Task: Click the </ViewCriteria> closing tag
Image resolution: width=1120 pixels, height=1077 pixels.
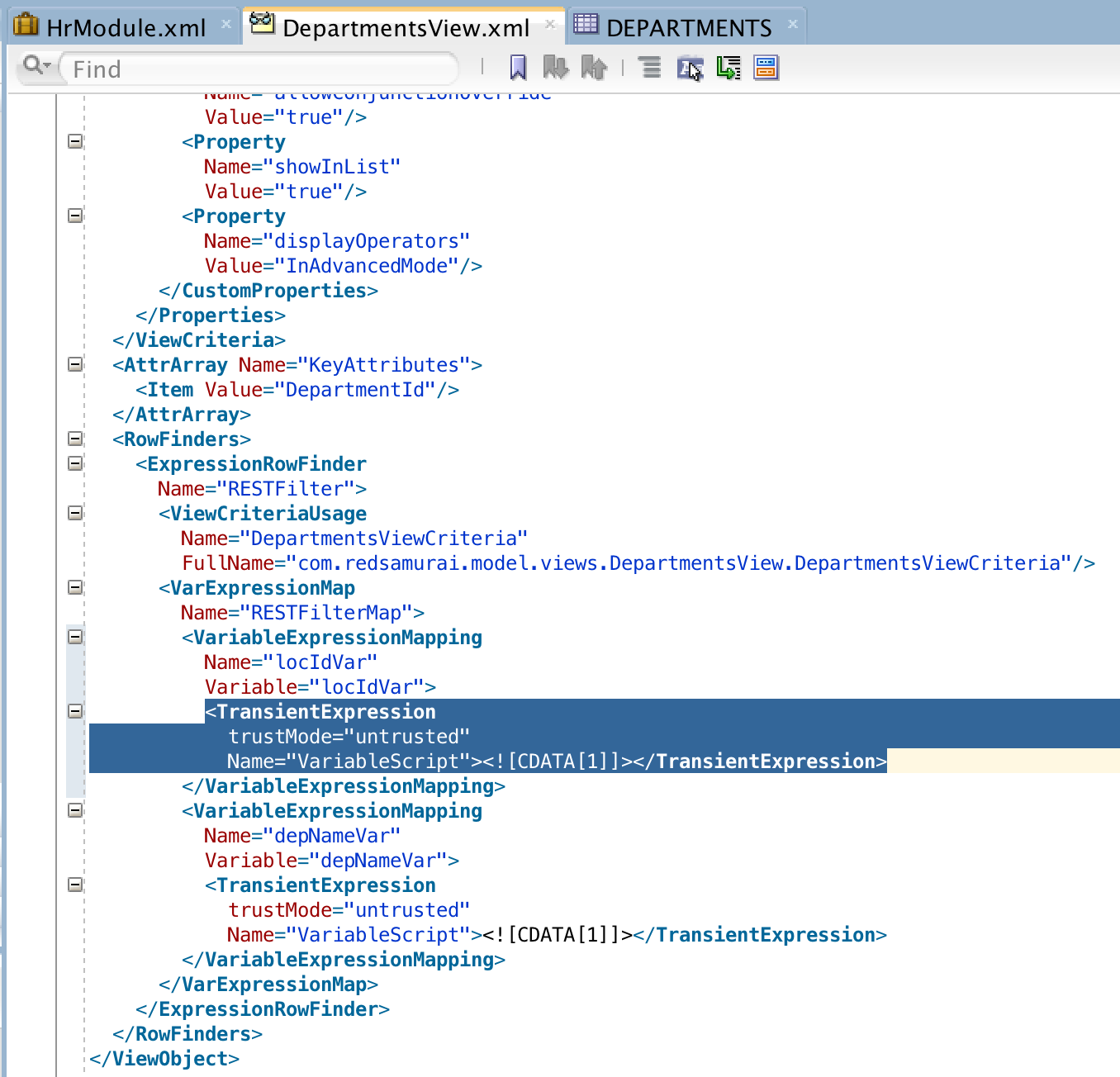Action: [x=199, y=340]
